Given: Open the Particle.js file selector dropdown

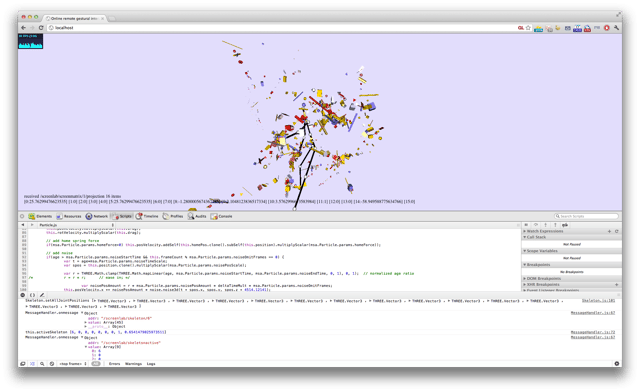Looking at the screenshot, I should click(76, 225).
